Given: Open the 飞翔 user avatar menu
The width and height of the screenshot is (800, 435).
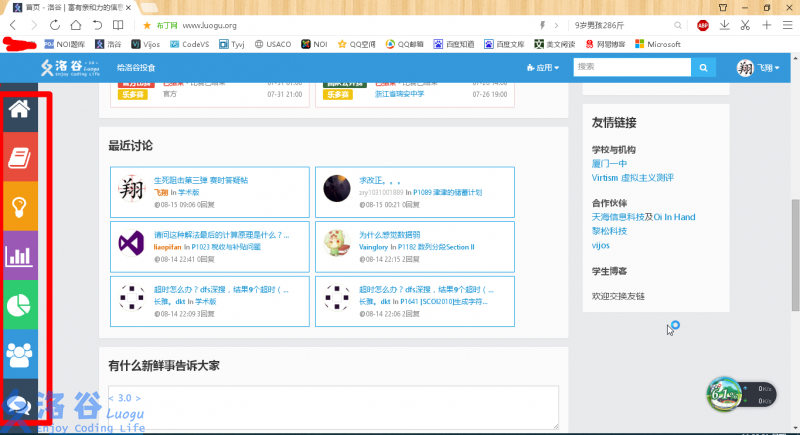Looking at the screenshot, I should (755, 67).
